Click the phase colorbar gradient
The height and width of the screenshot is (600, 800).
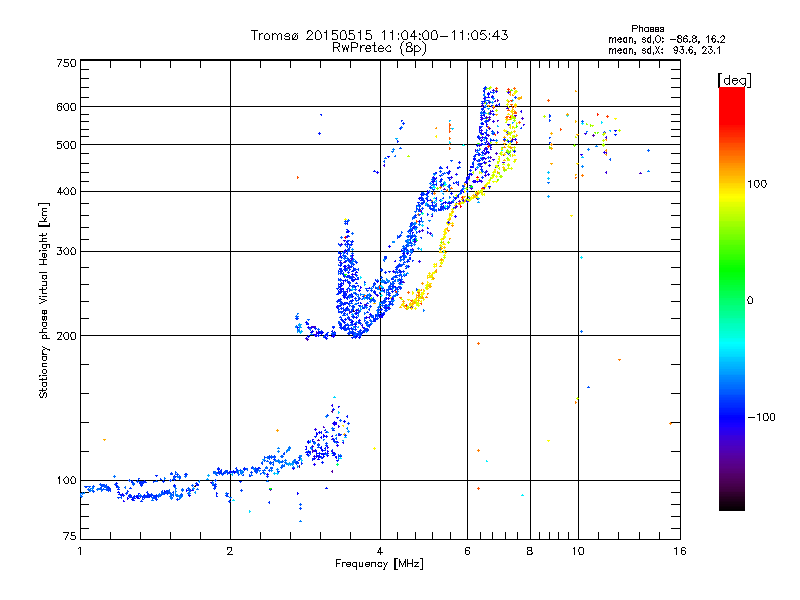click(732, 298)
